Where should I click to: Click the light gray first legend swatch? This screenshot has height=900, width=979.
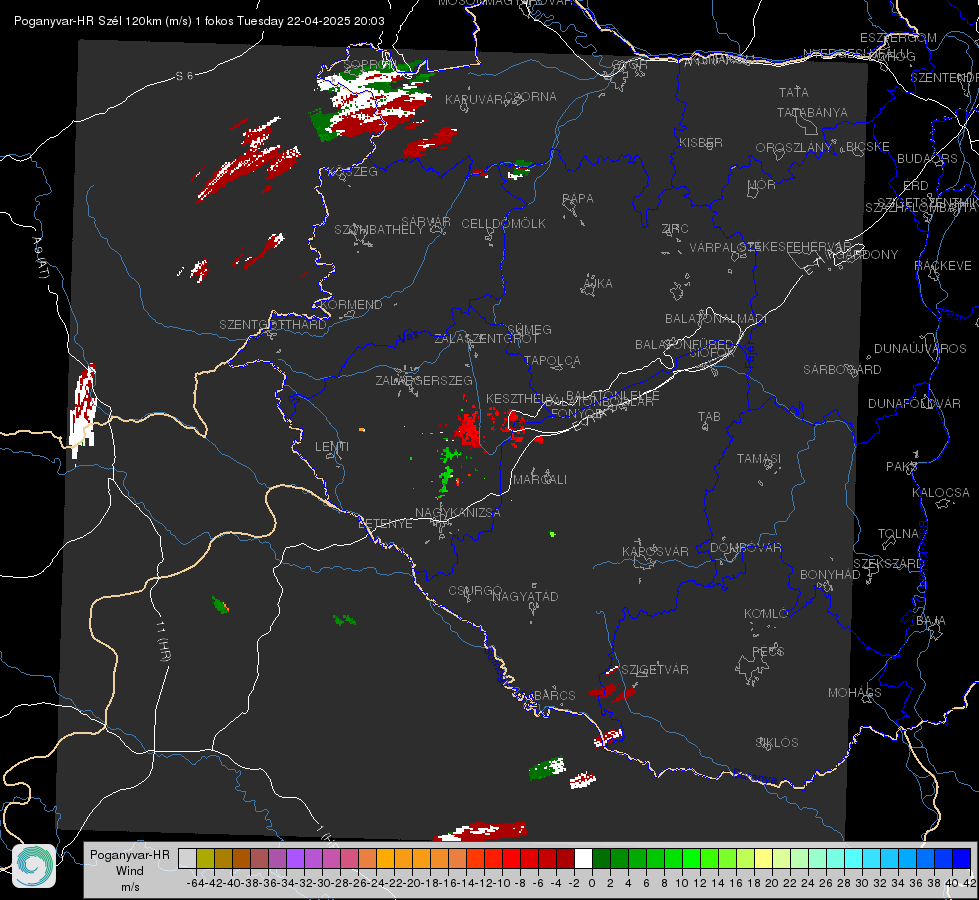(187, 858)
